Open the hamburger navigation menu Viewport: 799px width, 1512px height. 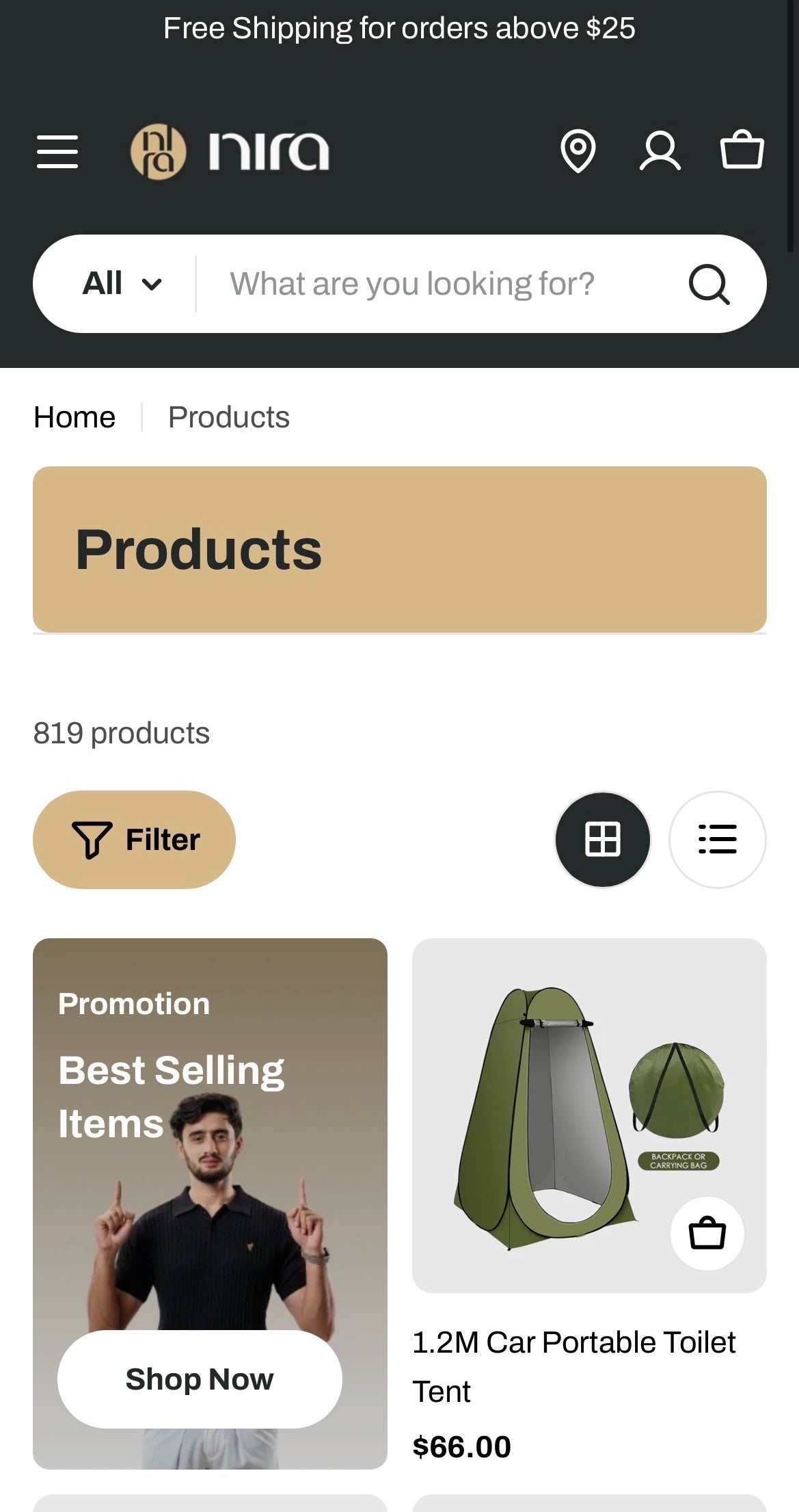tap(57, 151)
